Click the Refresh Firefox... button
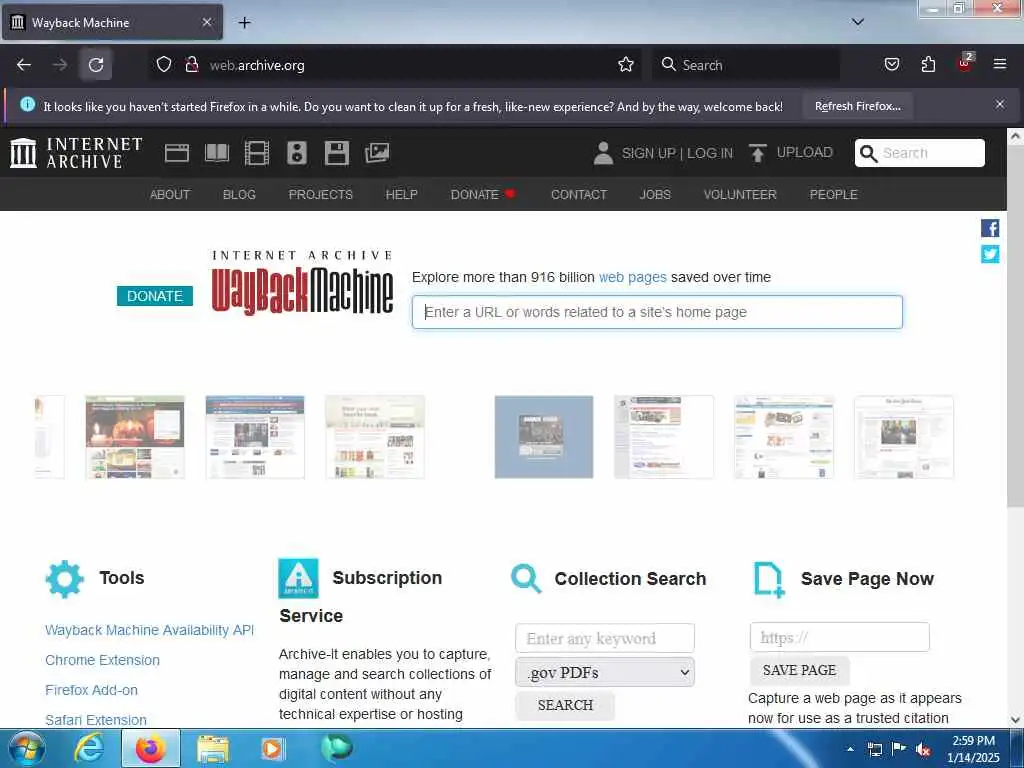The height and width of the screenshot is (768, 1024). tap(857, 106)
